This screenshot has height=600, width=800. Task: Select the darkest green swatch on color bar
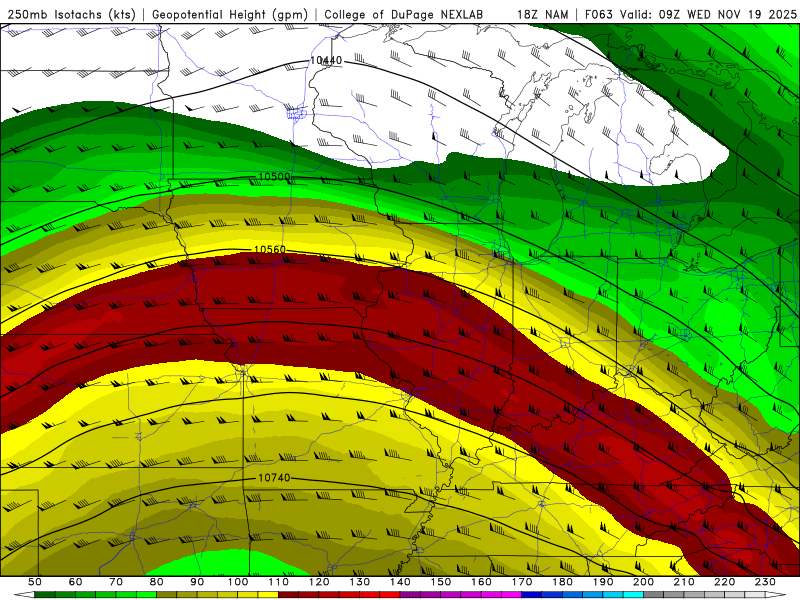[x=45, y=595]
